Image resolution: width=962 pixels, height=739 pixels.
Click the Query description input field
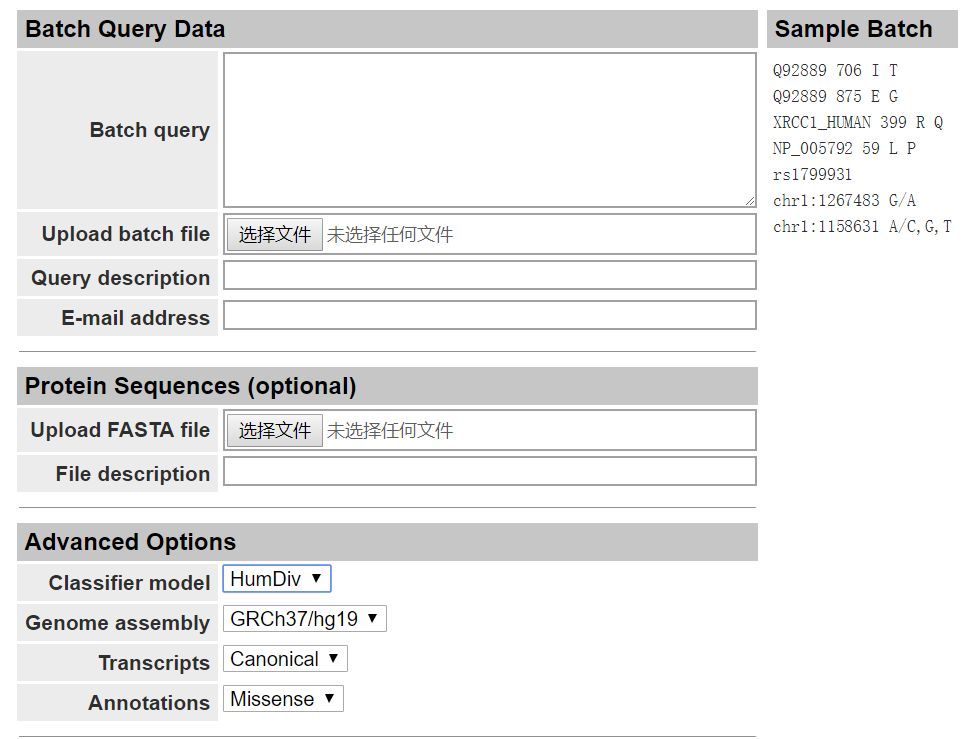(489, 276)
